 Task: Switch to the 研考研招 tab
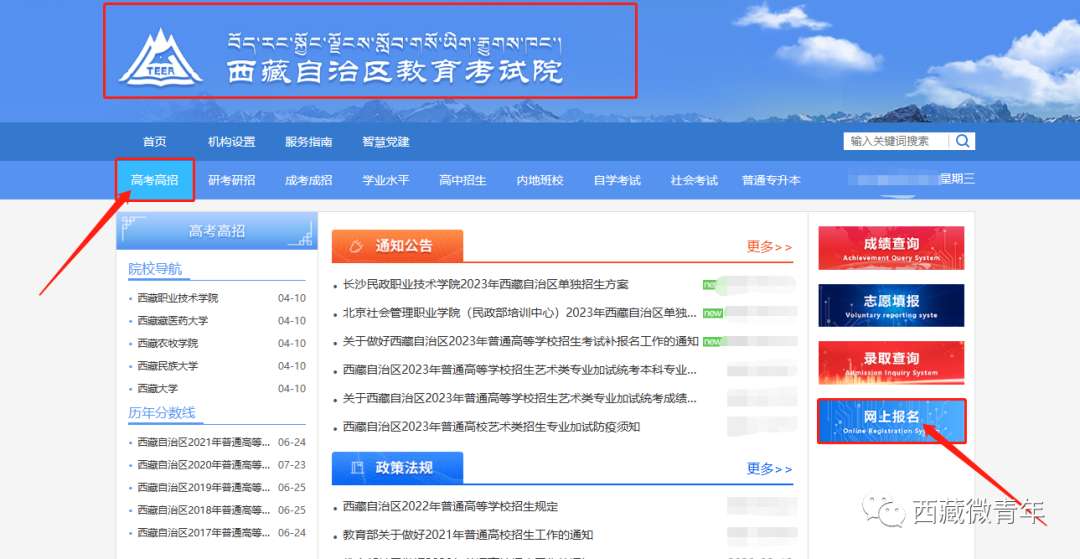pos(231,180)
